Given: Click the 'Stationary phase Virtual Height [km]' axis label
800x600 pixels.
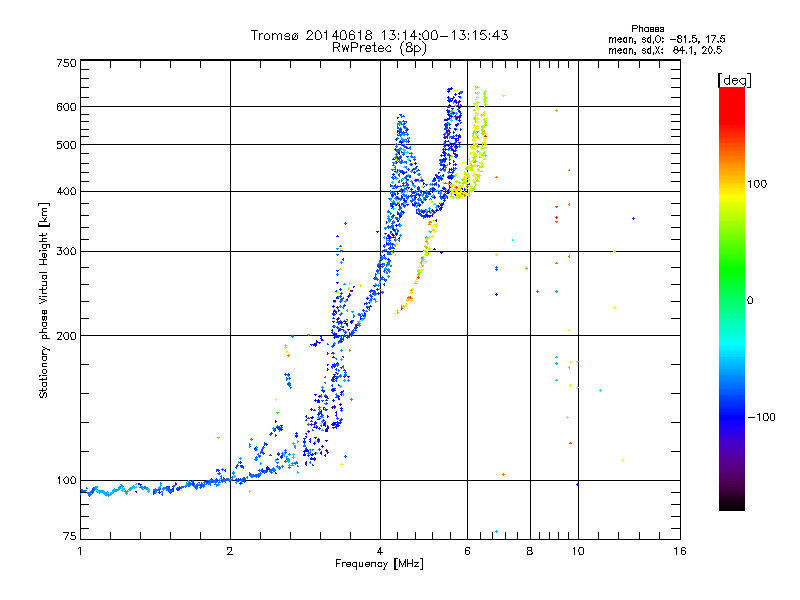Looking at the screenshot, I should coord(43,300).
